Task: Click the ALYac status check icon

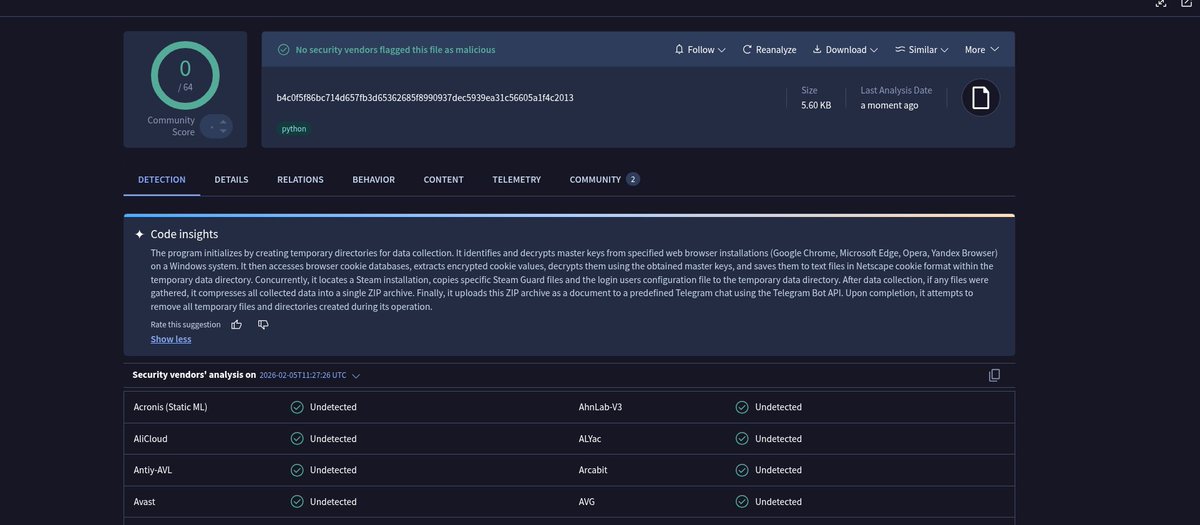Action: click(x=742, y=439)
